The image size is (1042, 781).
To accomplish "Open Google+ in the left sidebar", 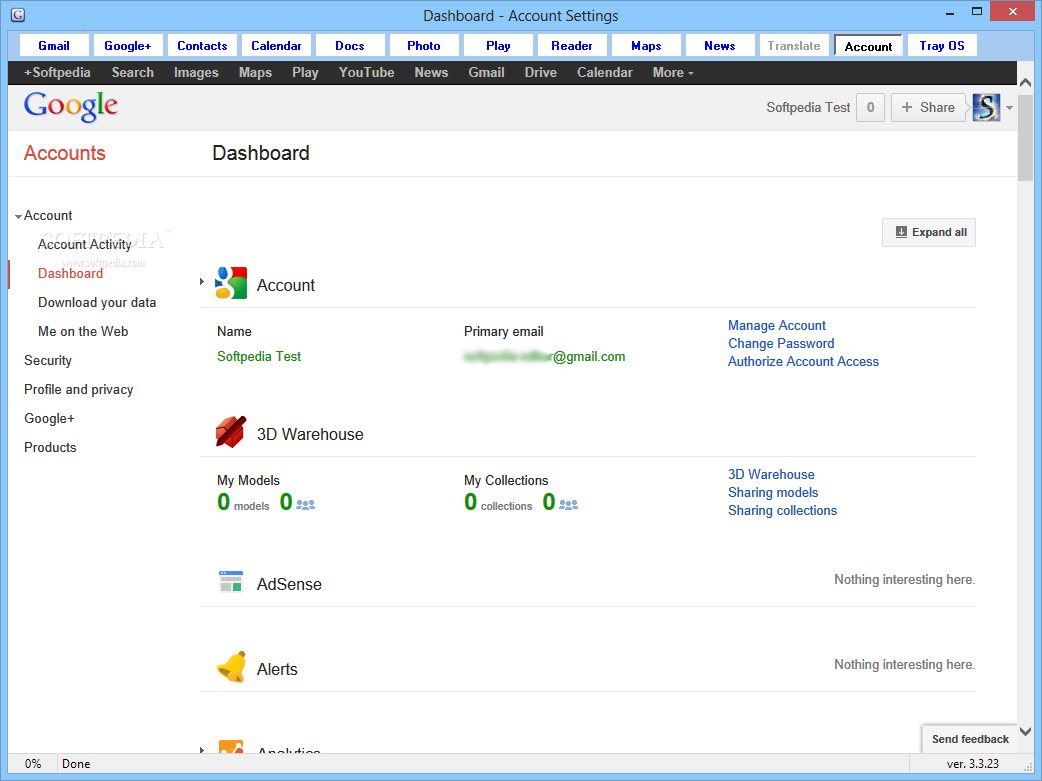I will pos(49,419).
